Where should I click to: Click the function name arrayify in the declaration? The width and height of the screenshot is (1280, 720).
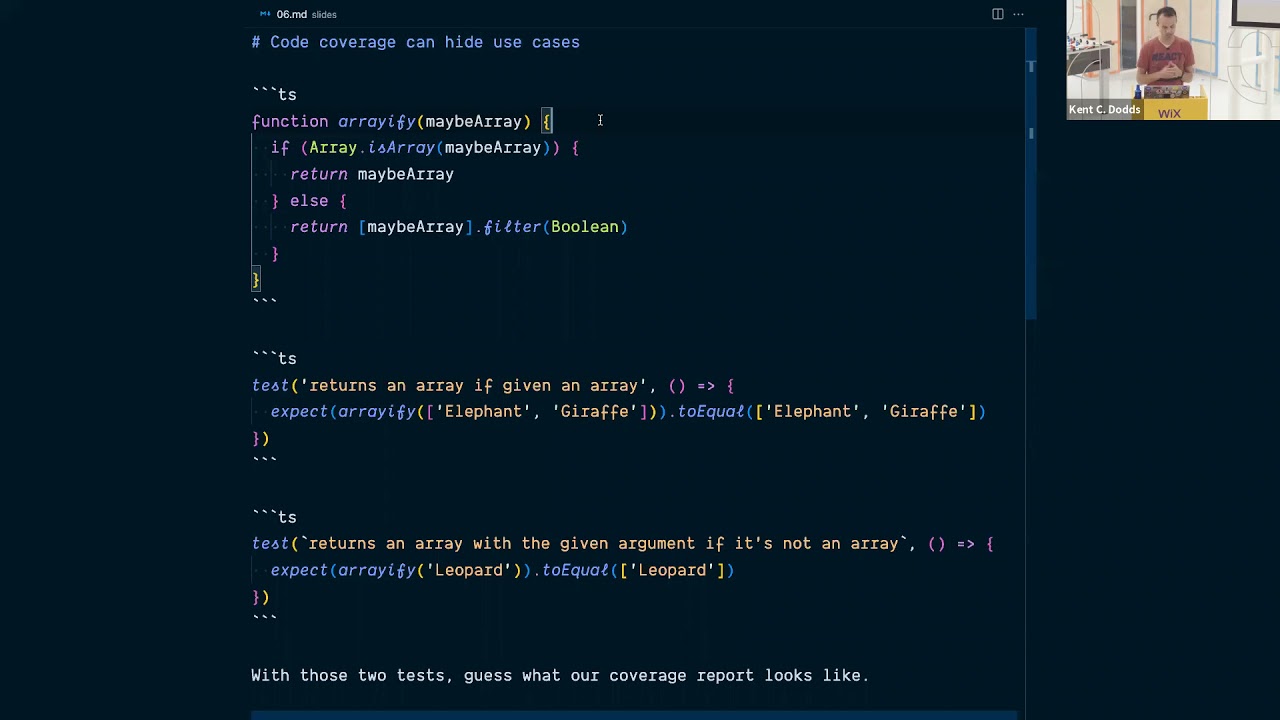[376, 121]
